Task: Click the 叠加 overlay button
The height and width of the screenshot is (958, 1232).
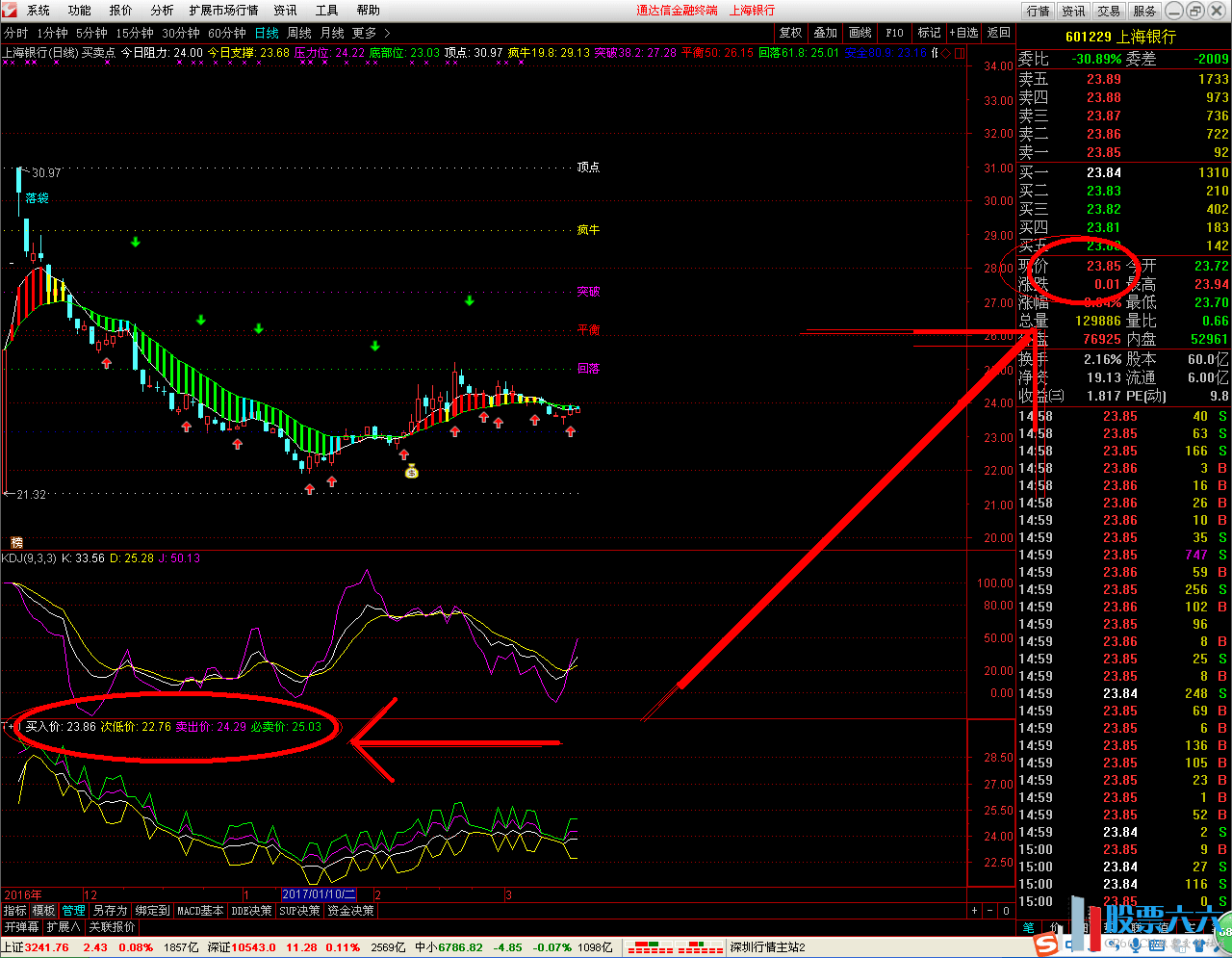Action: point(825,33)
